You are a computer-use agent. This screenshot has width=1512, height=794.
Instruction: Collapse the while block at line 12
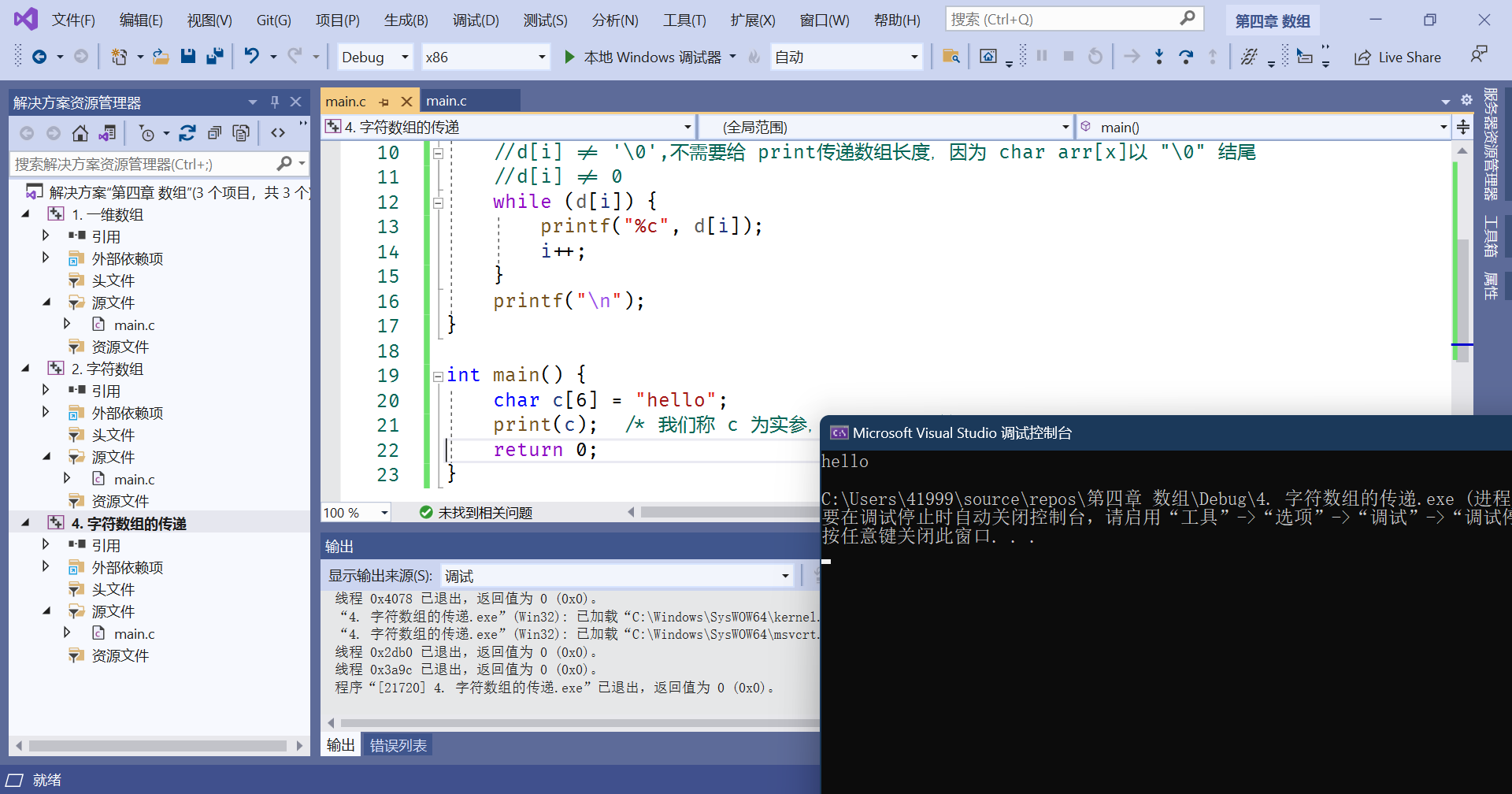[x=438, y=202]
